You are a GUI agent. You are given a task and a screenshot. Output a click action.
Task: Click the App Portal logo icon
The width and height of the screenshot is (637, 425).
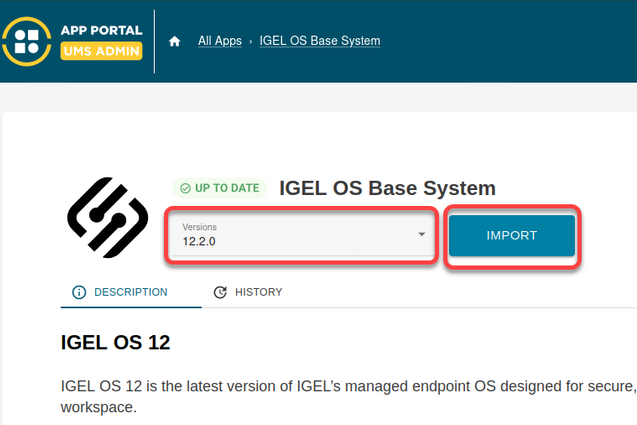[28, 40]
